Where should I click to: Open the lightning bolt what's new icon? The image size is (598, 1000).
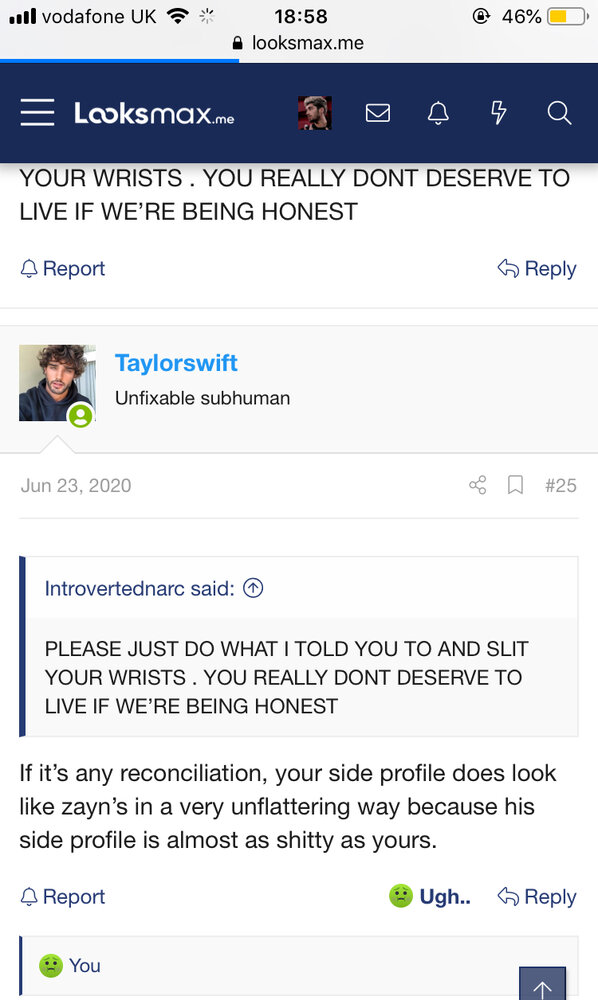(x=499, y=113)
